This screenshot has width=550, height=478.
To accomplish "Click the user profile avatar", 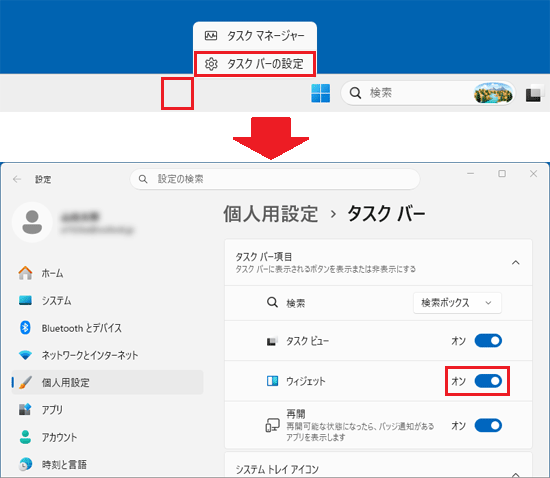I will [x=32, y=222].
